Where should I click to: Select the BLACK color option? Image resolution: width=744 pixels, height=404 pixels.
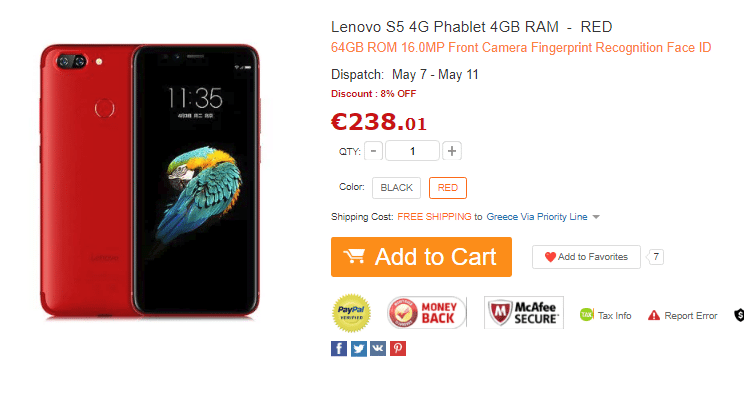396,188
